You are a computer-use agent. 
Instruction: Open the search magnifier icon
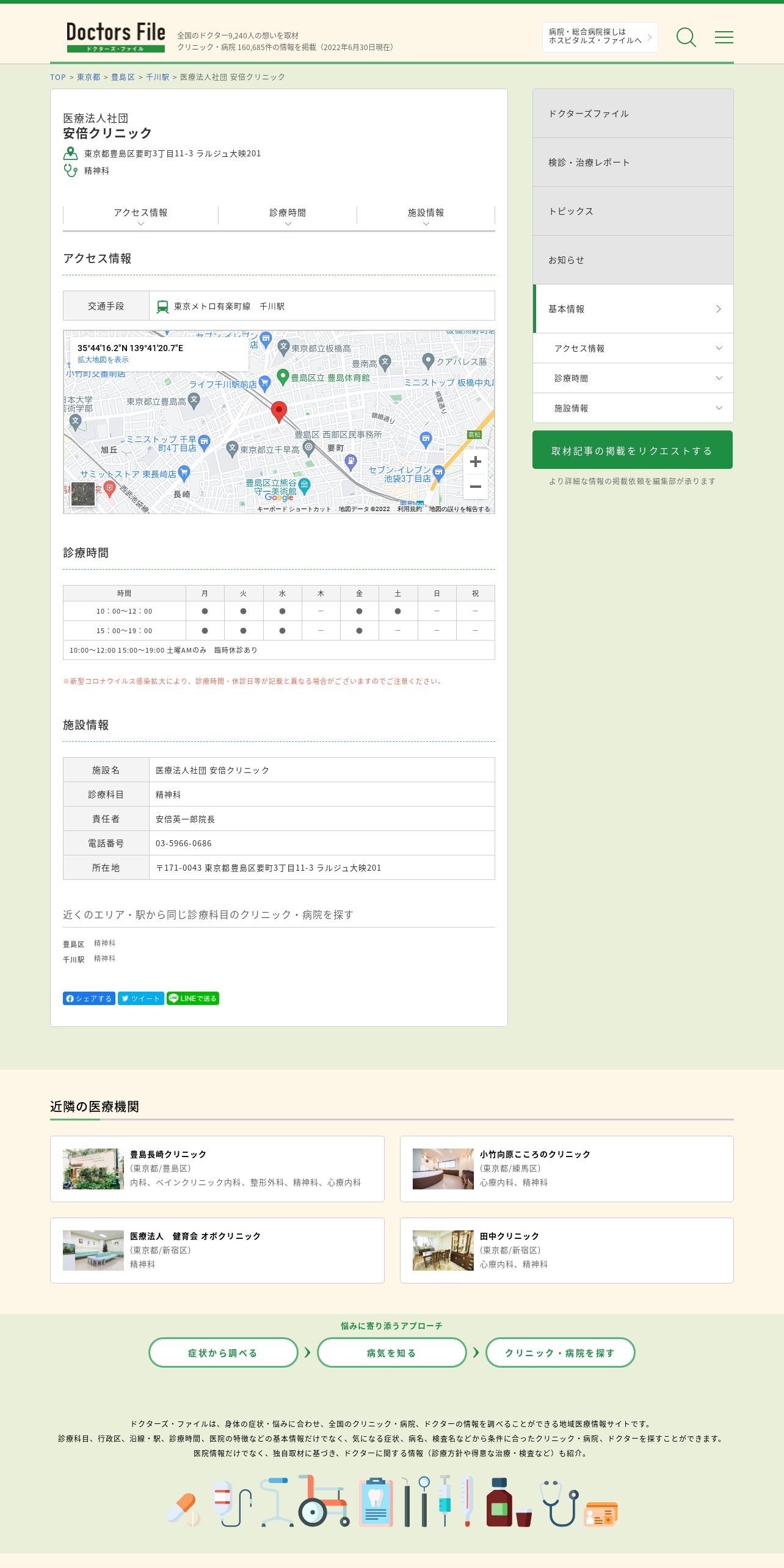(x=686, y=37)
